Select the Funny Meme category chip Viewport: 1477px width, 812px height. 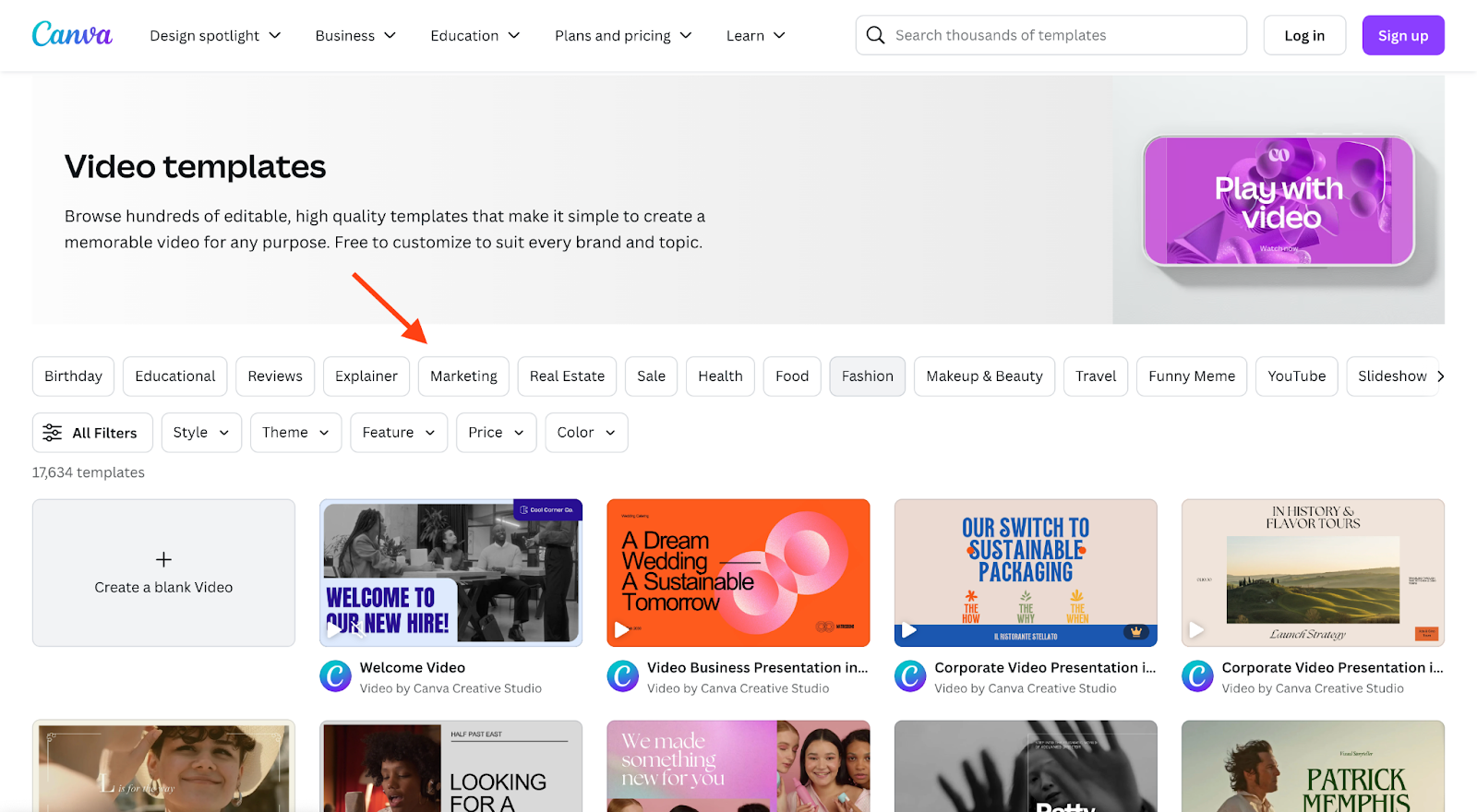1192,376
